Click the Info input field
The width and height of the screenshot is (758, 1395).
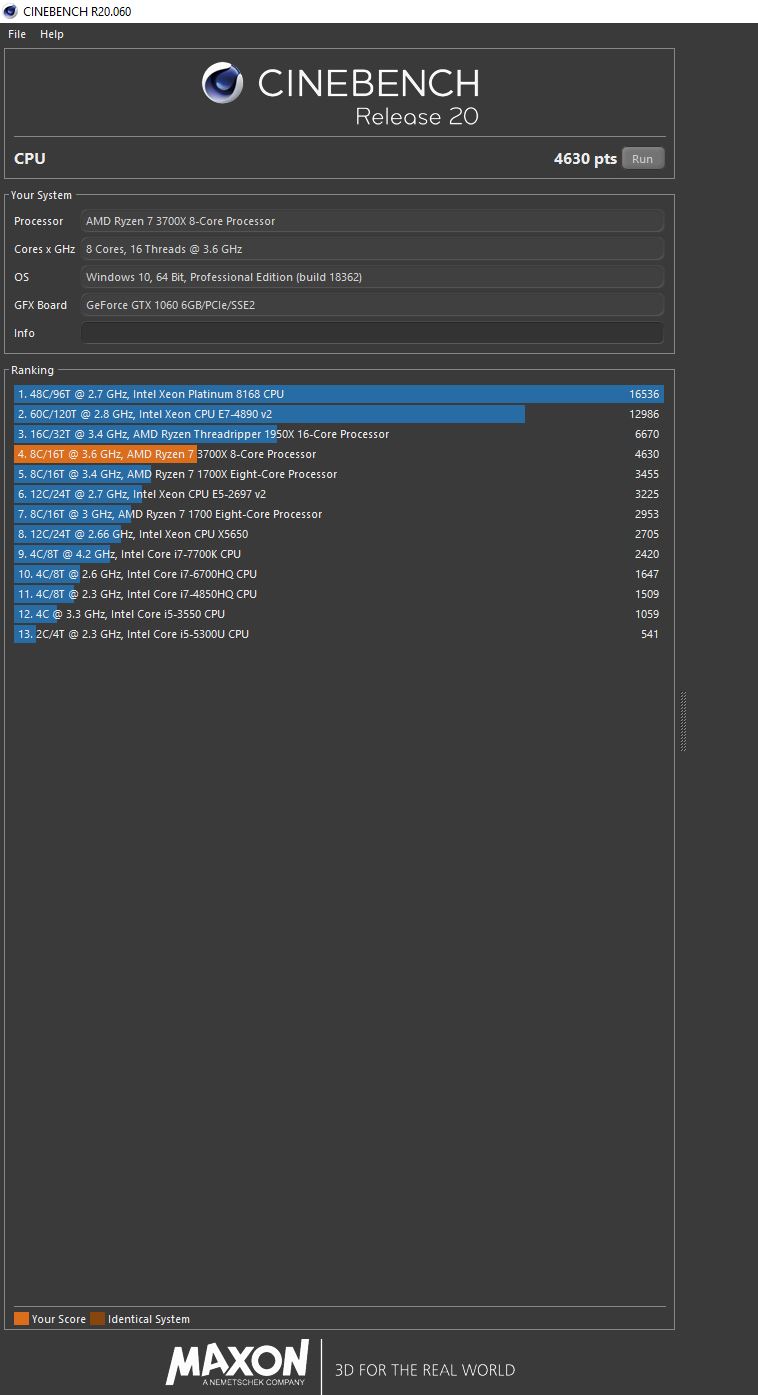pos(372,333)
